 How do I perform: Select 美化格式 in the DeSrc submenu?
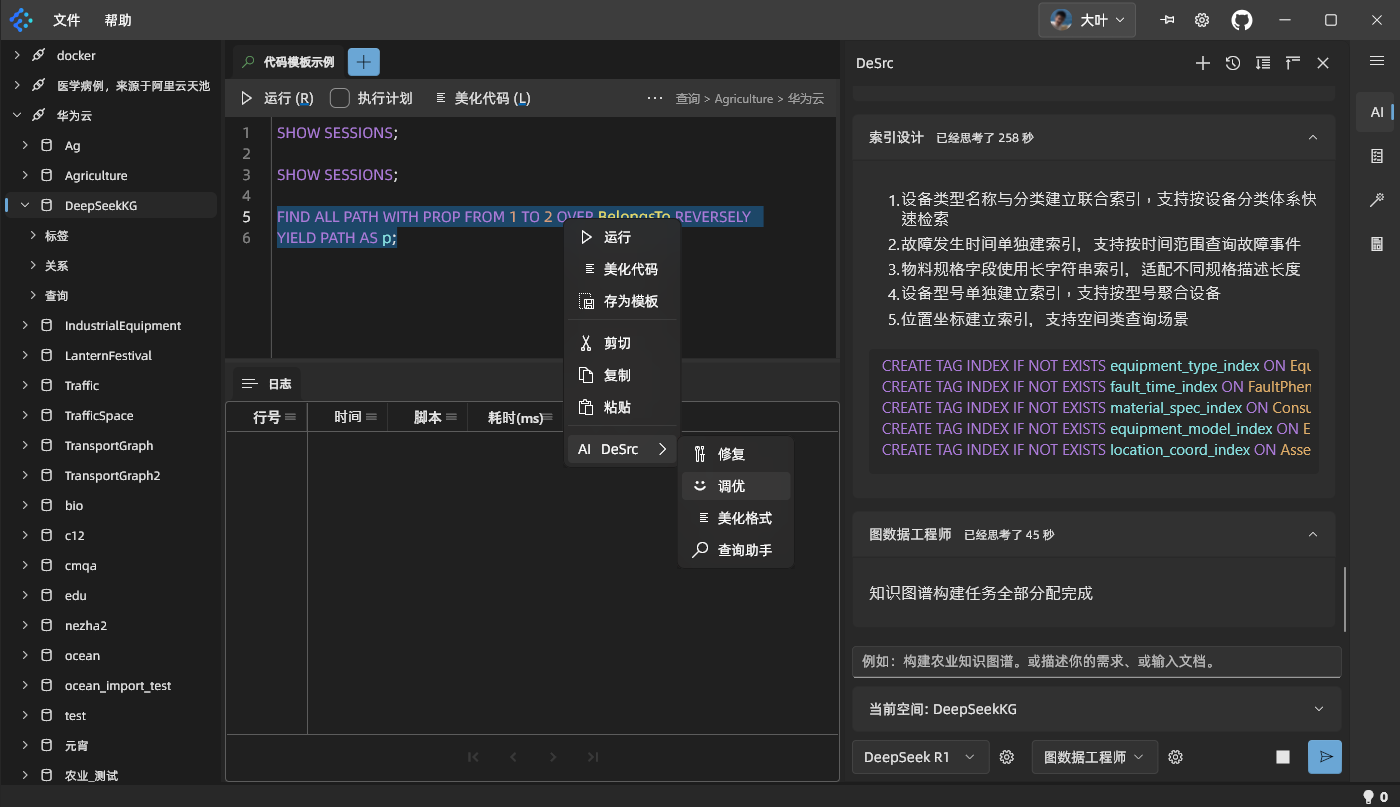tap(736, 518)
